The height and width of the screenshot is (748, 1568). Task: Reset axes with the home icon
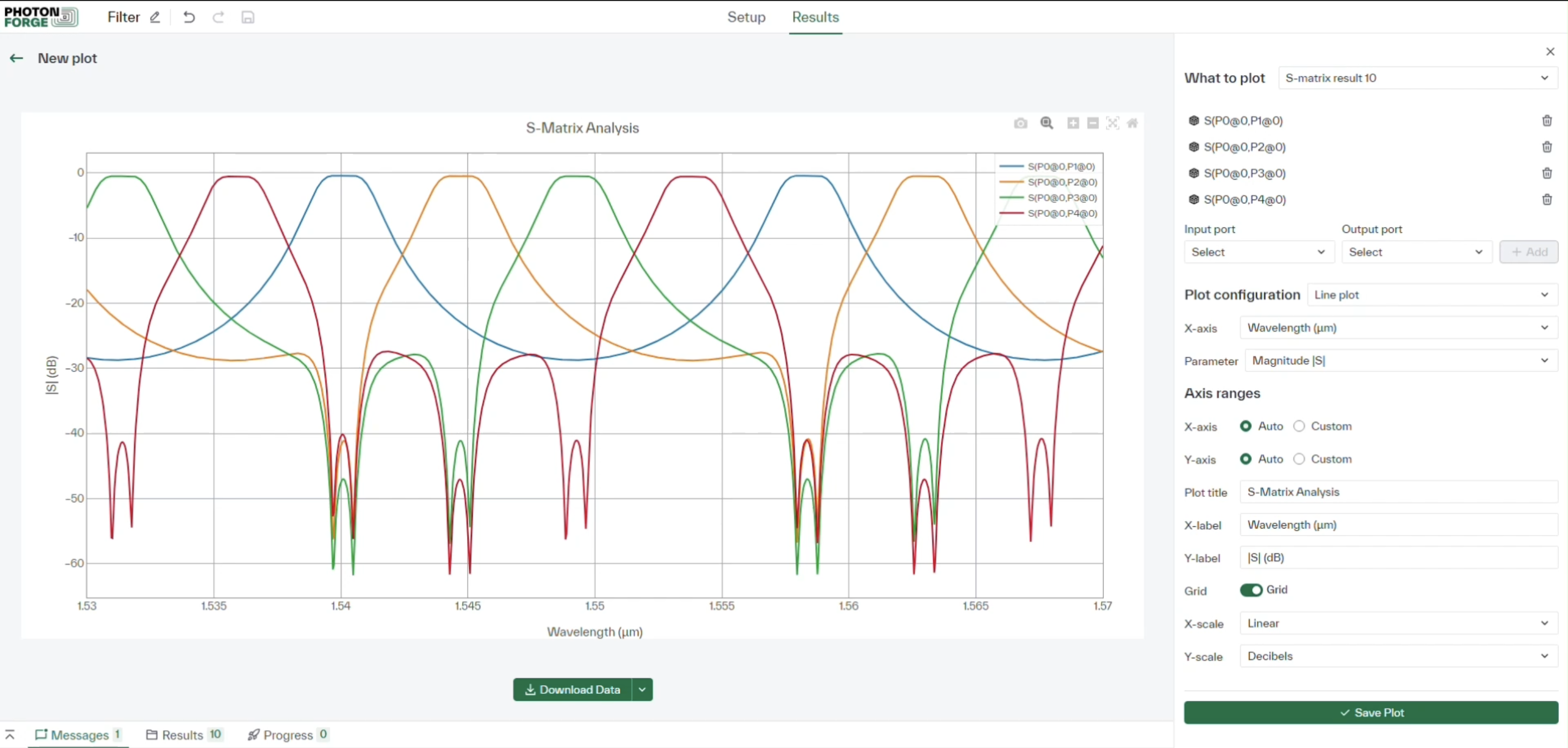(1133, 123)
